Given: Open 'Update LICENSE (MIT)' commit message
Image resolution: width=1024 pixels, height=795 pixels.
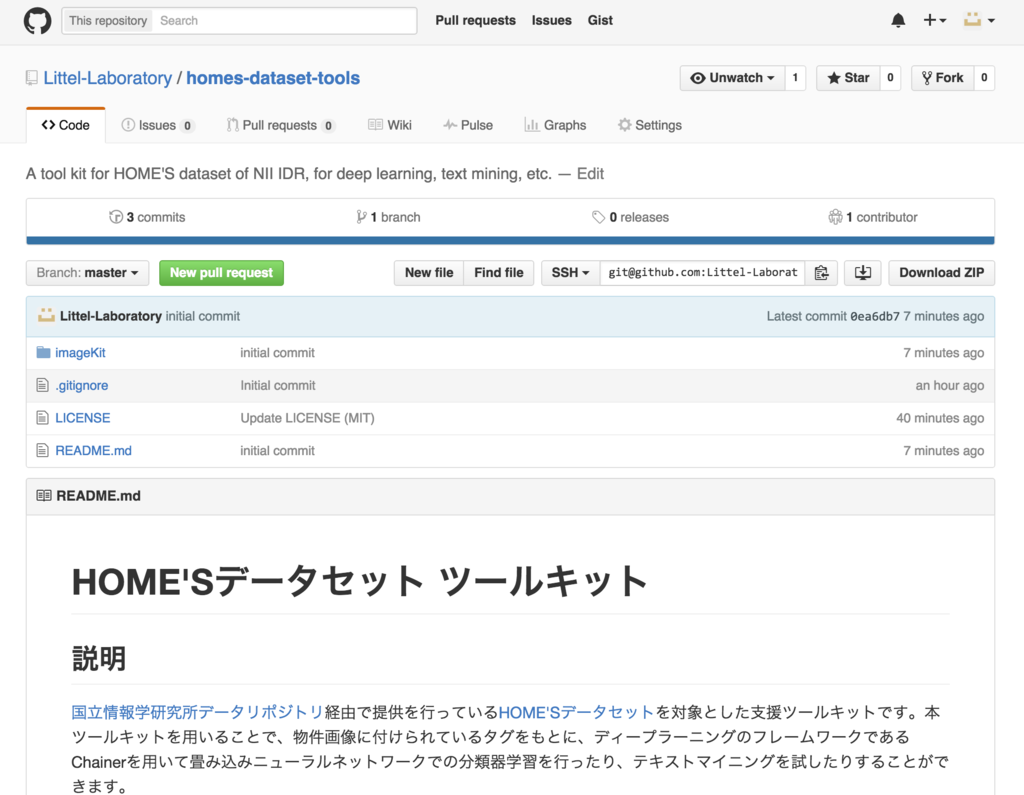Looking at the screenshot, I should pyautogui.click(x=308, y=418).
